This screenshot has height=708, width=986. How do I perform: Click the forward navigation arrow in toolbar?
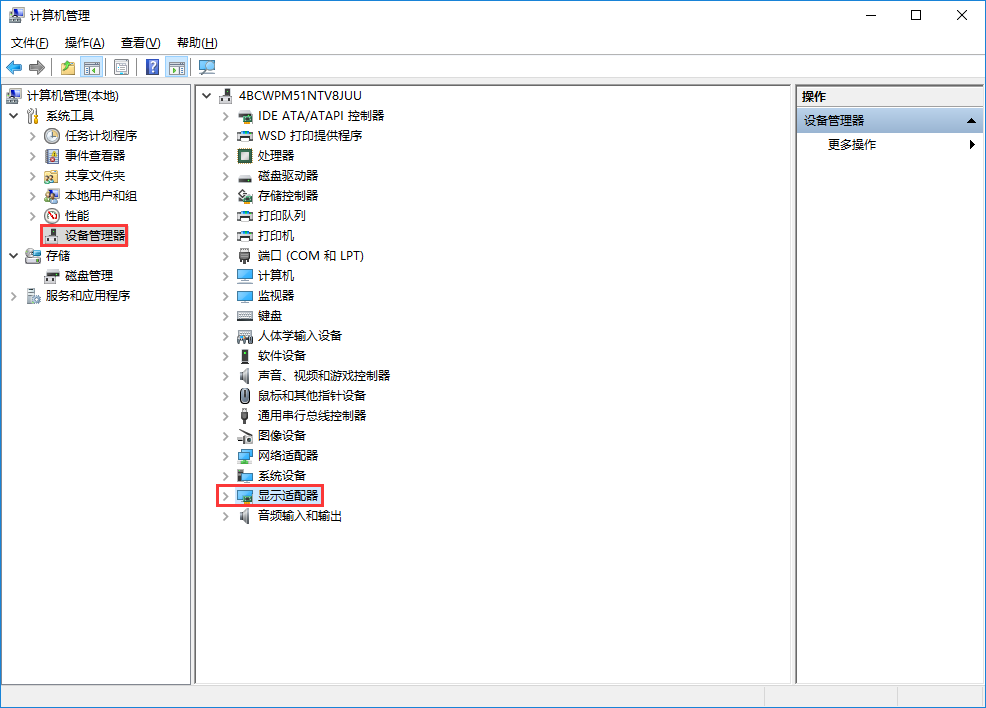click(x=37, y=67)
